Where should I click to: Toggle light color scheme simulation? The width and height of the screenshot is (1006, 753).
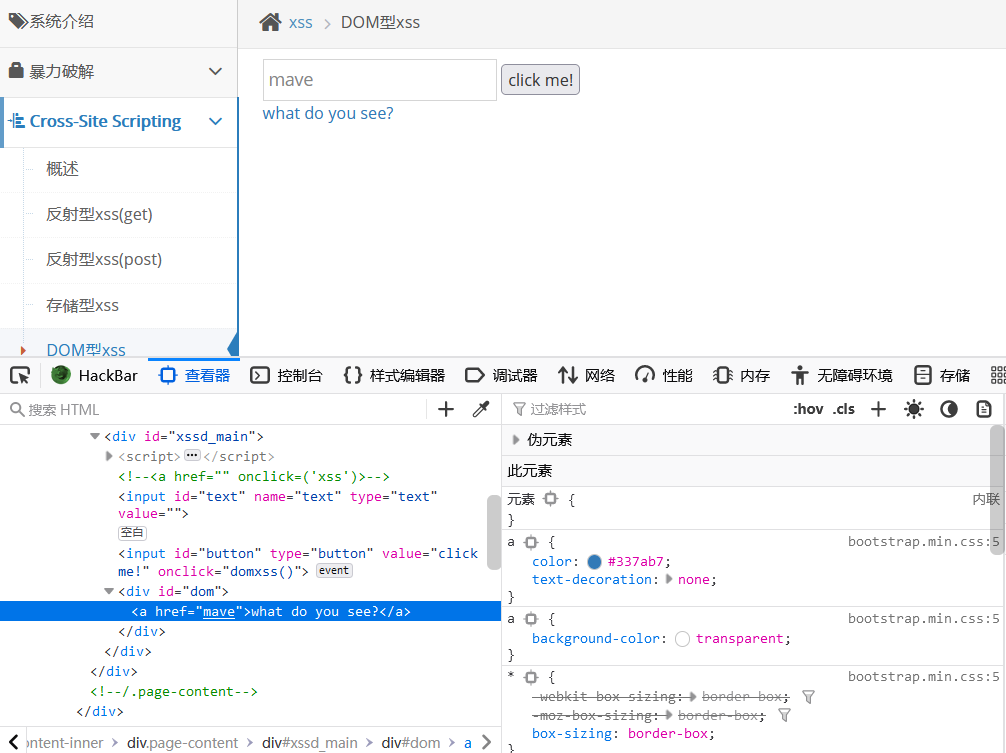(913, 409)
